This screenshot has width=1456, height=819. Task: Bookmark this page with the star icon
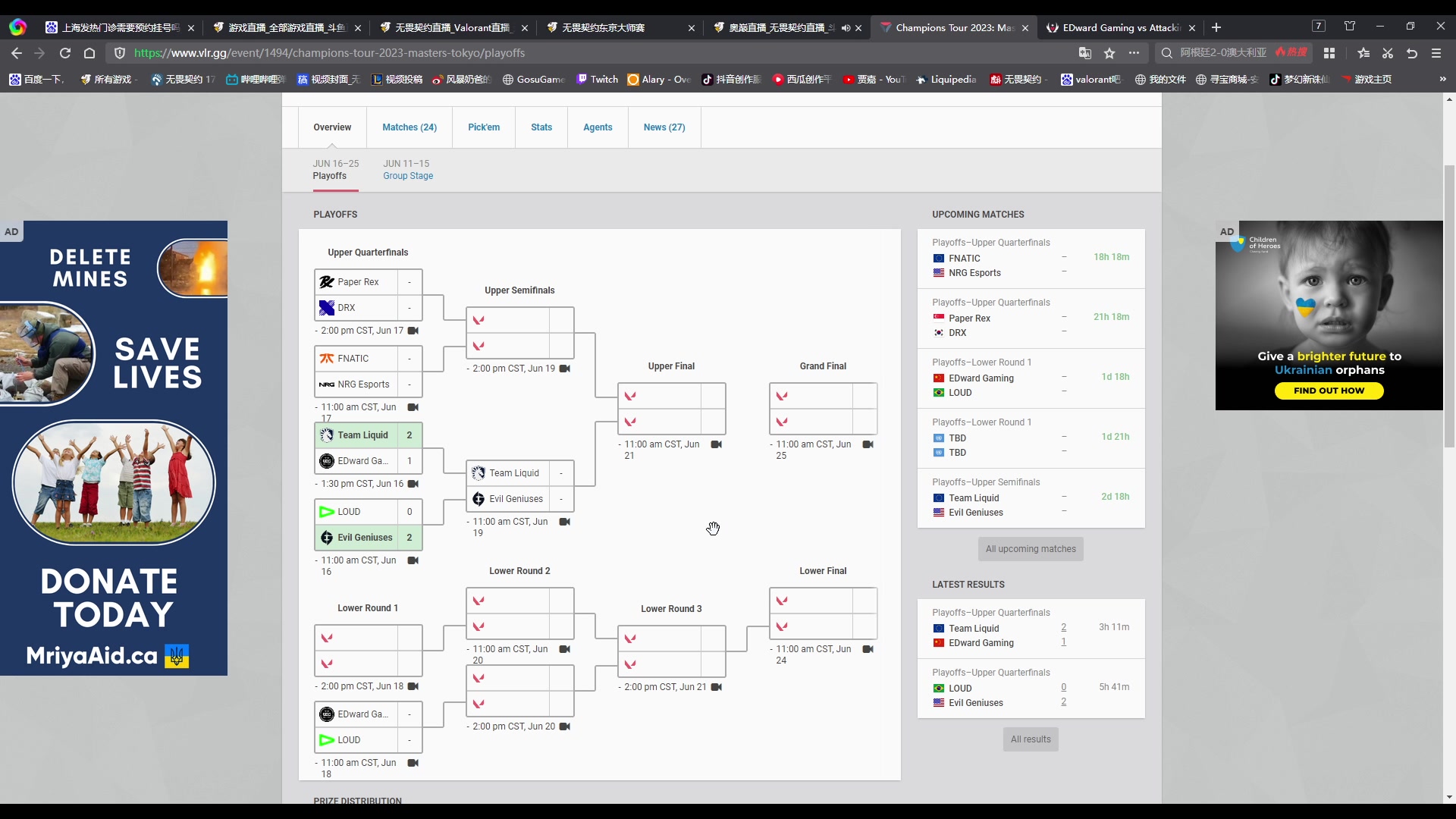1109,53
